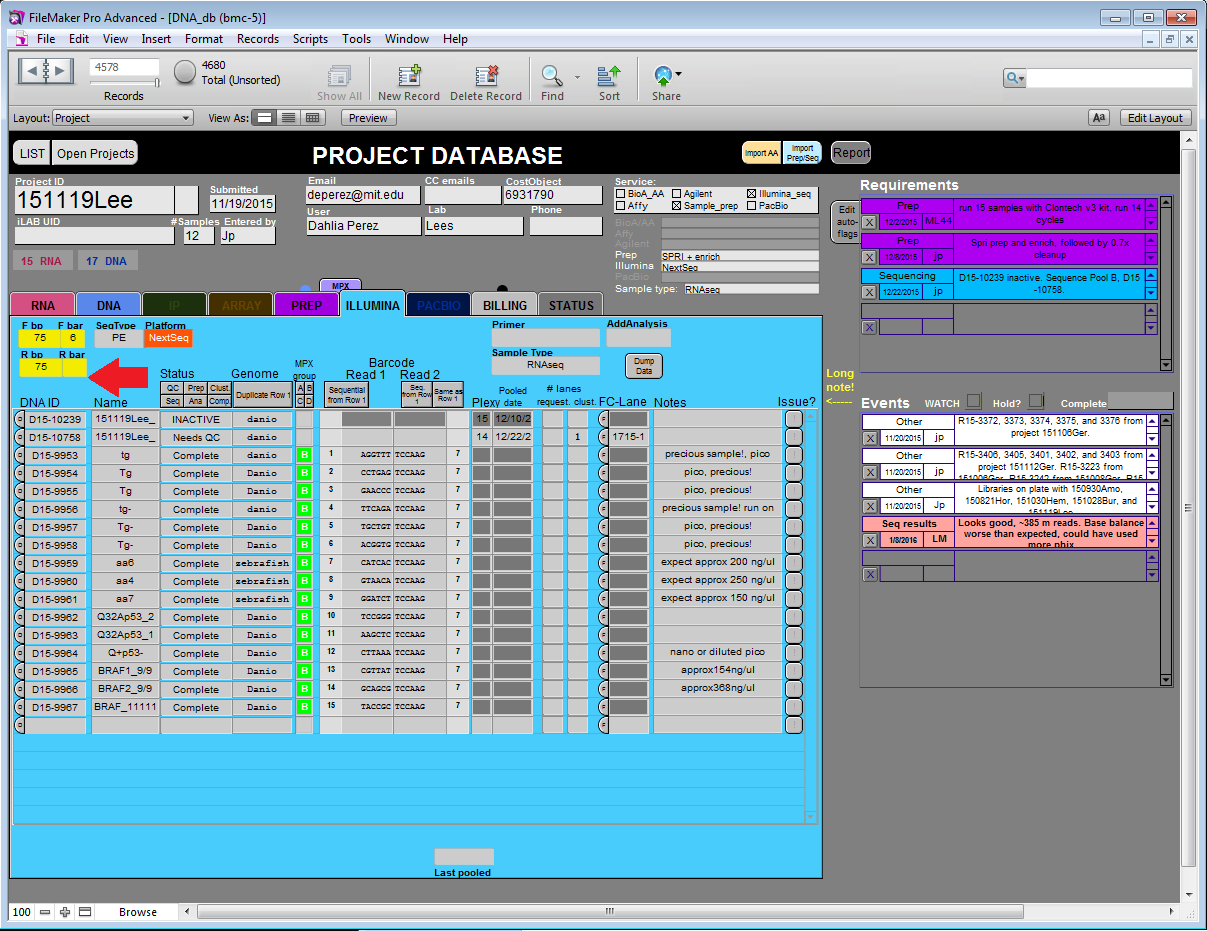
Task: Check the WATCH box in Events
Action: tap(973, 402)
